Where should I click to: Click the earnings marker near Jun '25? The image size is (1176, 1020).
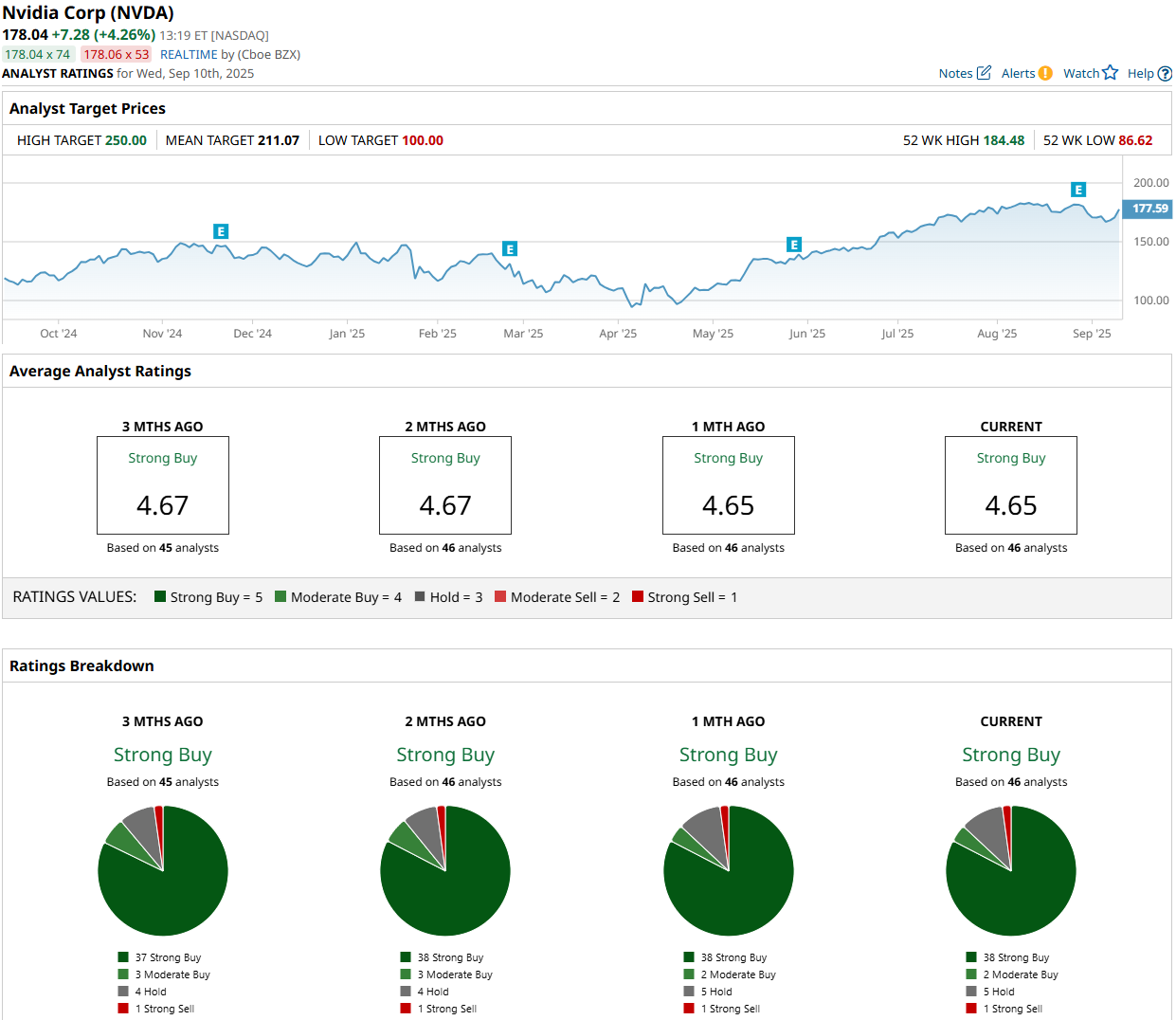794,245
